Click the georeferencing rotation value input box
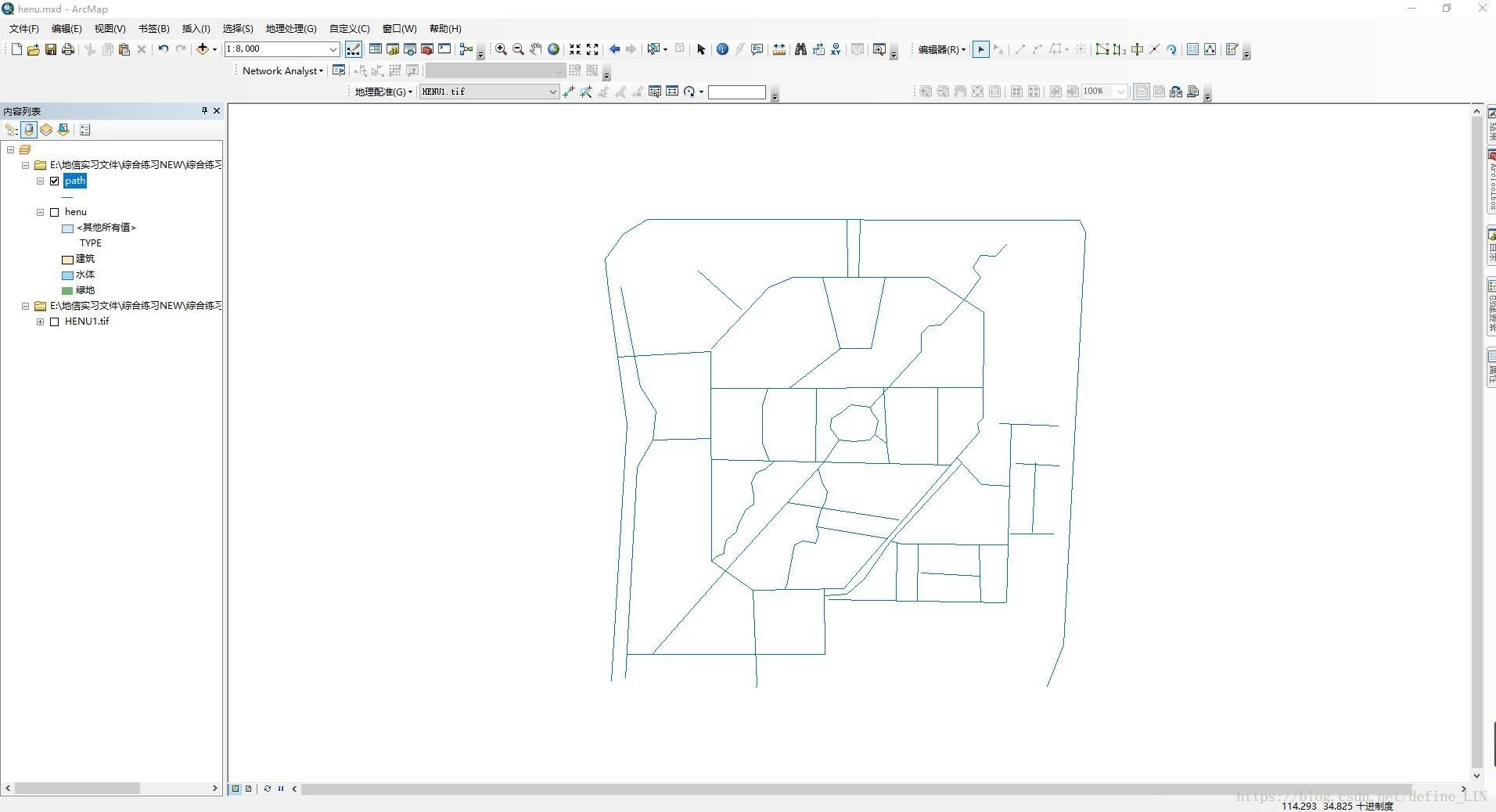This screenshot has height=812, width=1496. pos(736,92)
